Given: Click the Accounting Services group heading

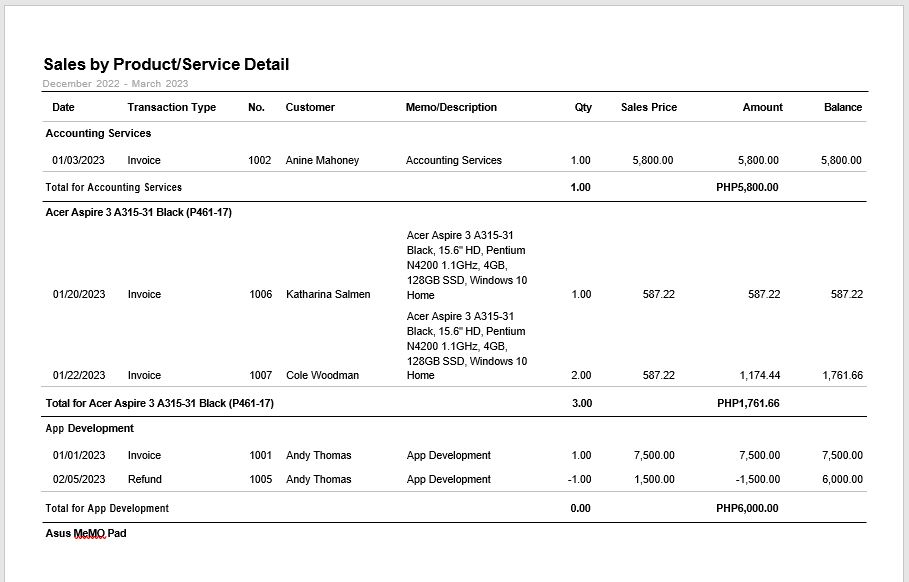Looking at the screenshot, I should pos(98,133).
